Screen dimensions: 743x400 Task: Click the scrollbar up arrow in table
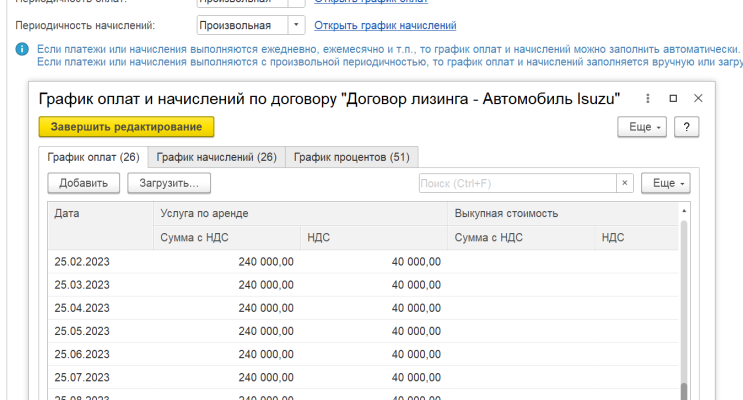(684, 211)
